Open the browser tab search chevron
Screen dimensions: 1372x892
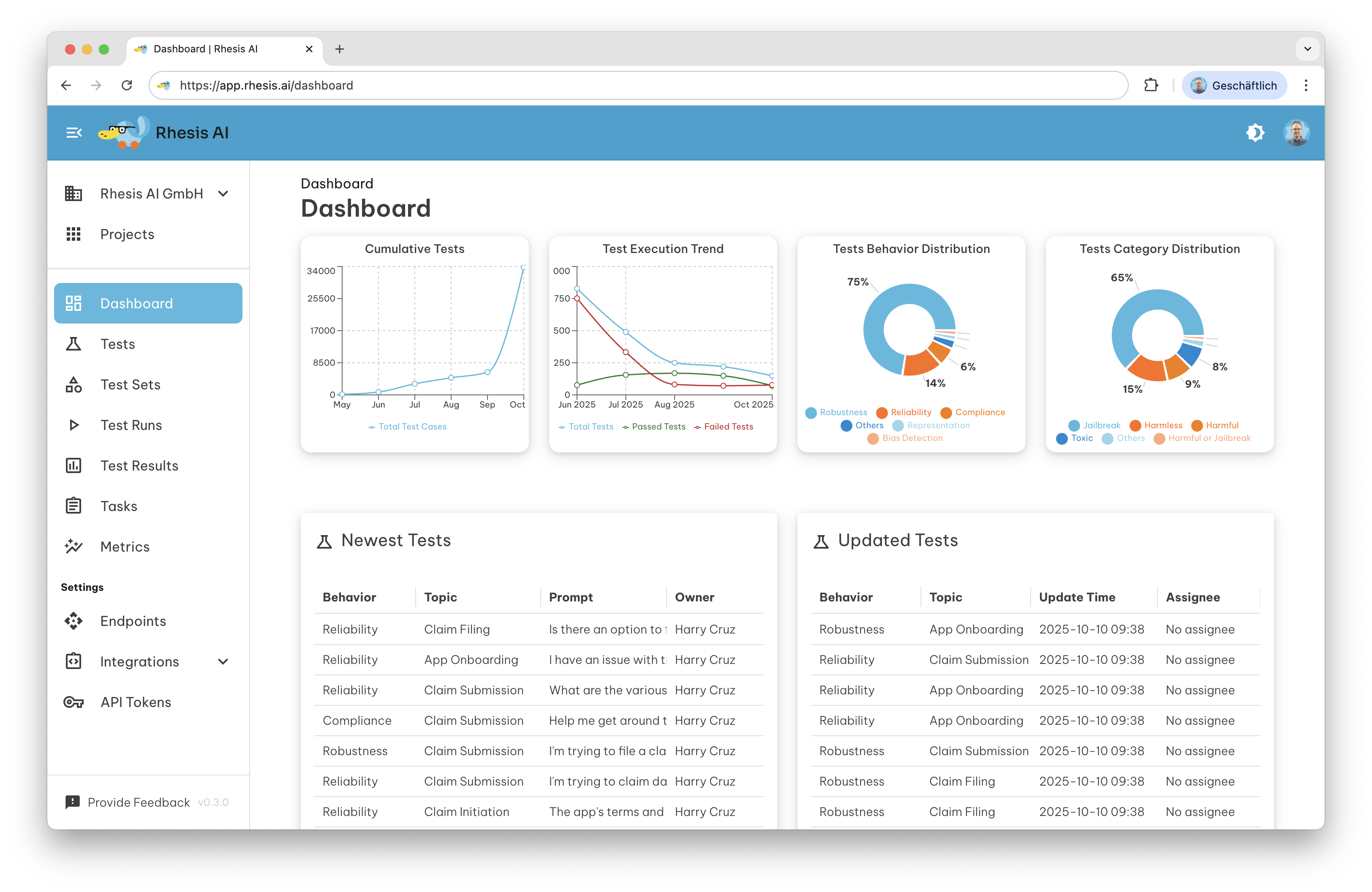1307,49
